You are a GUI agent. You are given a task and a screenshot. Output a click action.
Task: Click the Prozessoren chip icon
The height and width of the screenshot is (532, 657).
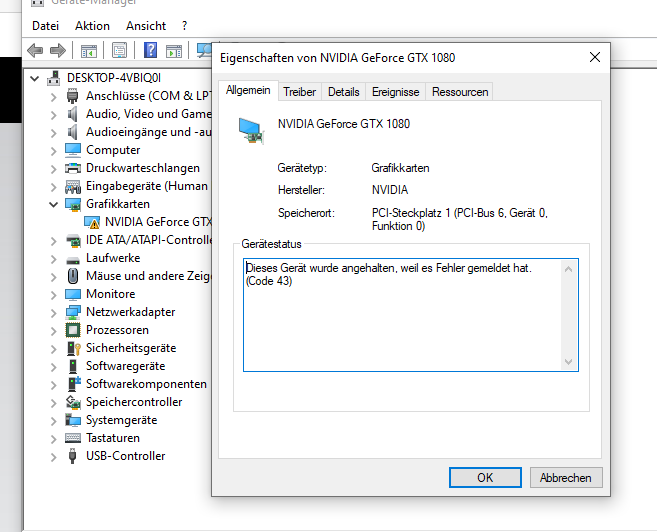click(x=73, y=330)
